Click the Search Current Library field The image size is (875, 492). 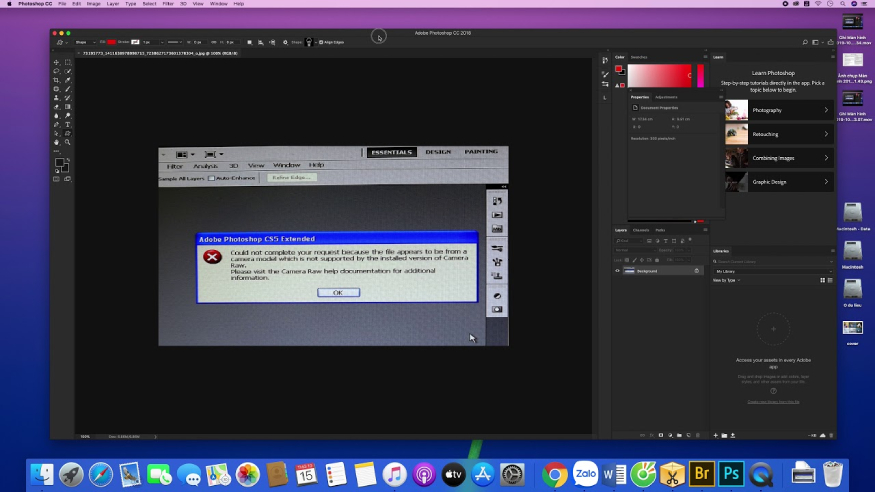tap(773, 261)
